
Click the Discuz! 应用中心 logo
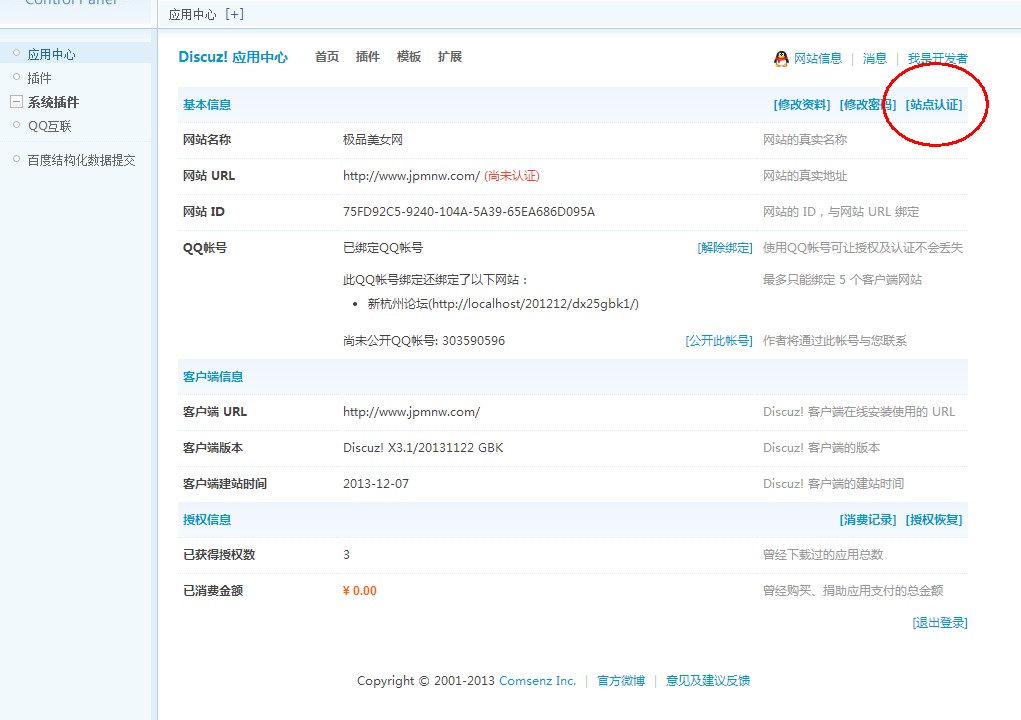(x=233, y=57)
